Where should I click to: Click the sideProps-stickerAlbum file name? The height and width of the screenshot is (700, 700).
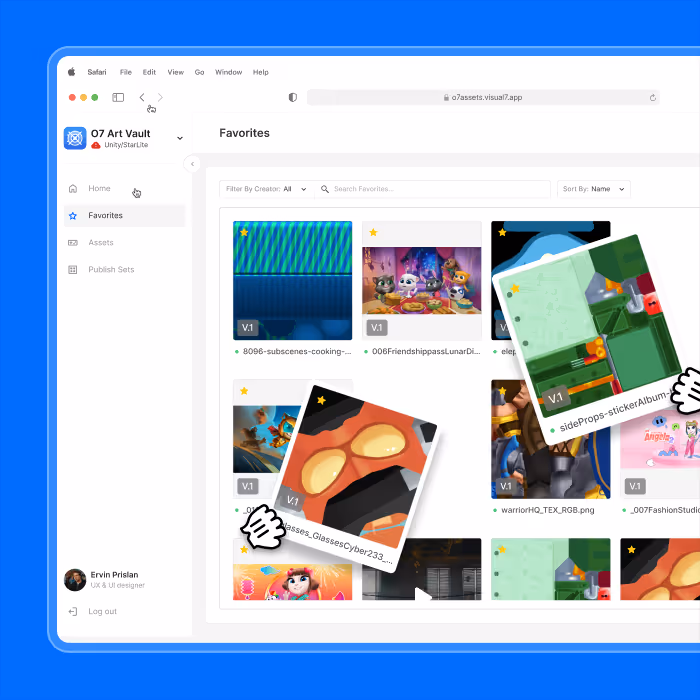click(615, 412)
